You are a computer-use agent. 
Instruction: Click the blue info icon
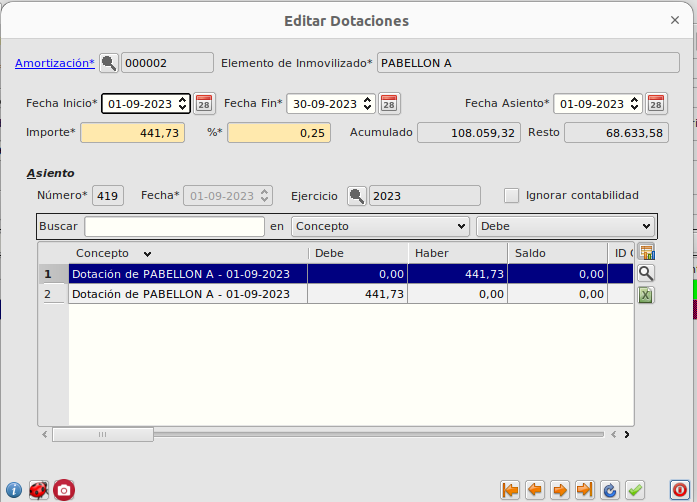[x=14, y=490]
